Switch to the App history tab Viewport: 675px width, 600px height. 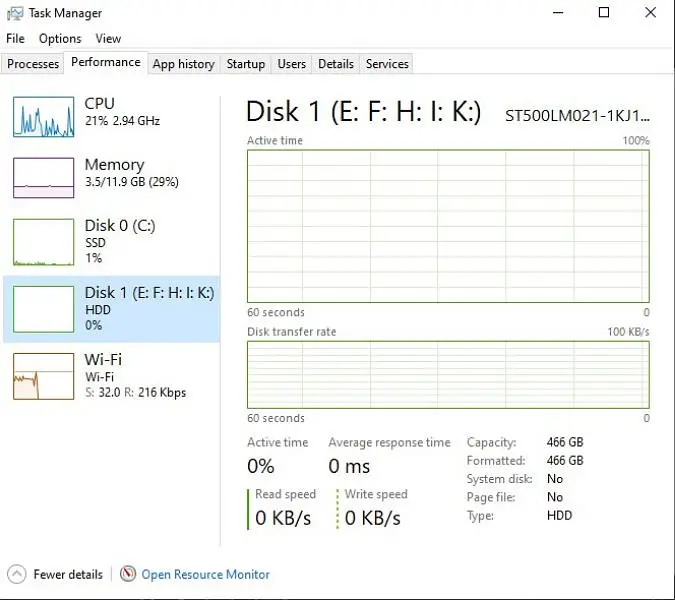click(x=183, y=64)
